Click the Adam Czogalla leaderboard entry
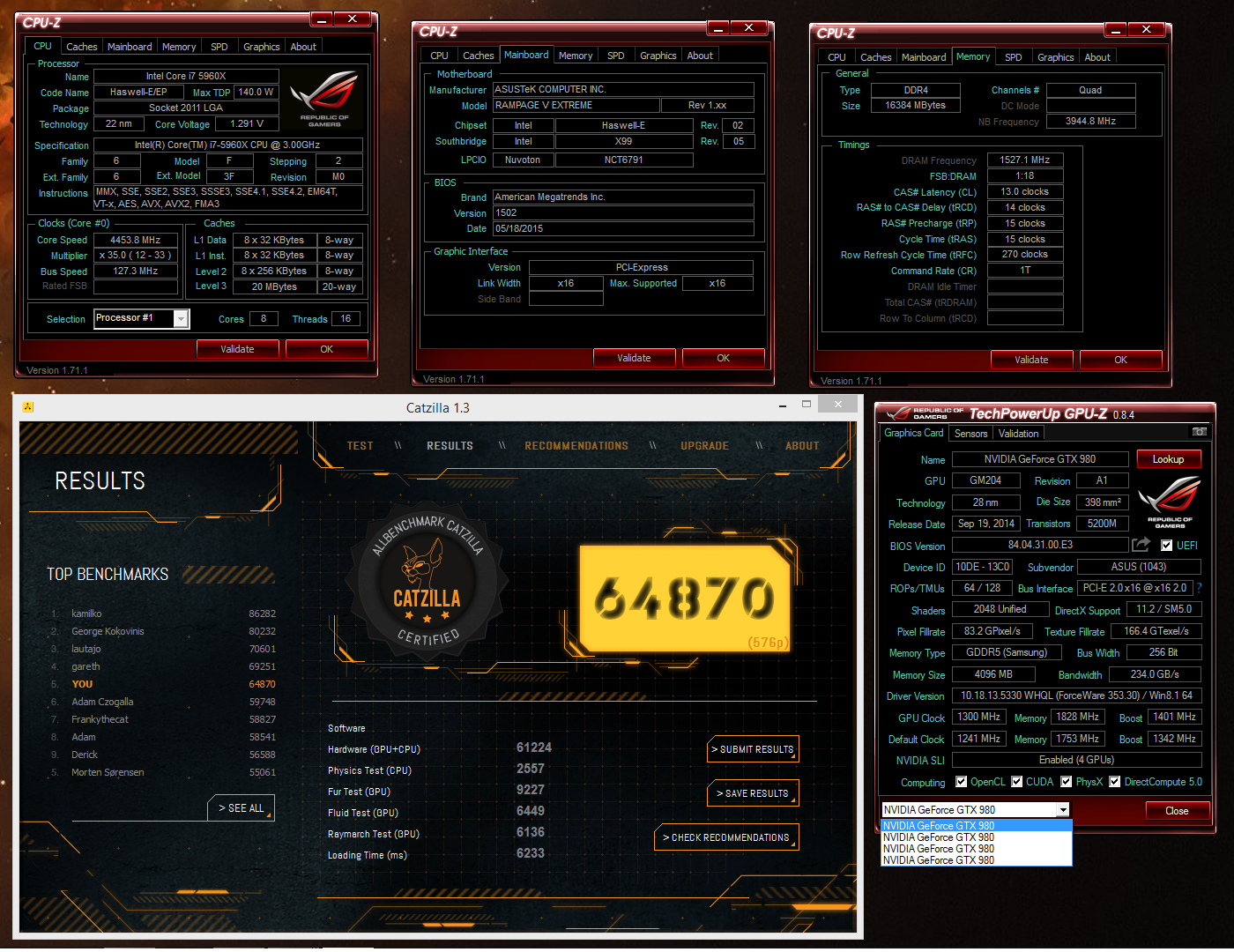 point(163,702)
